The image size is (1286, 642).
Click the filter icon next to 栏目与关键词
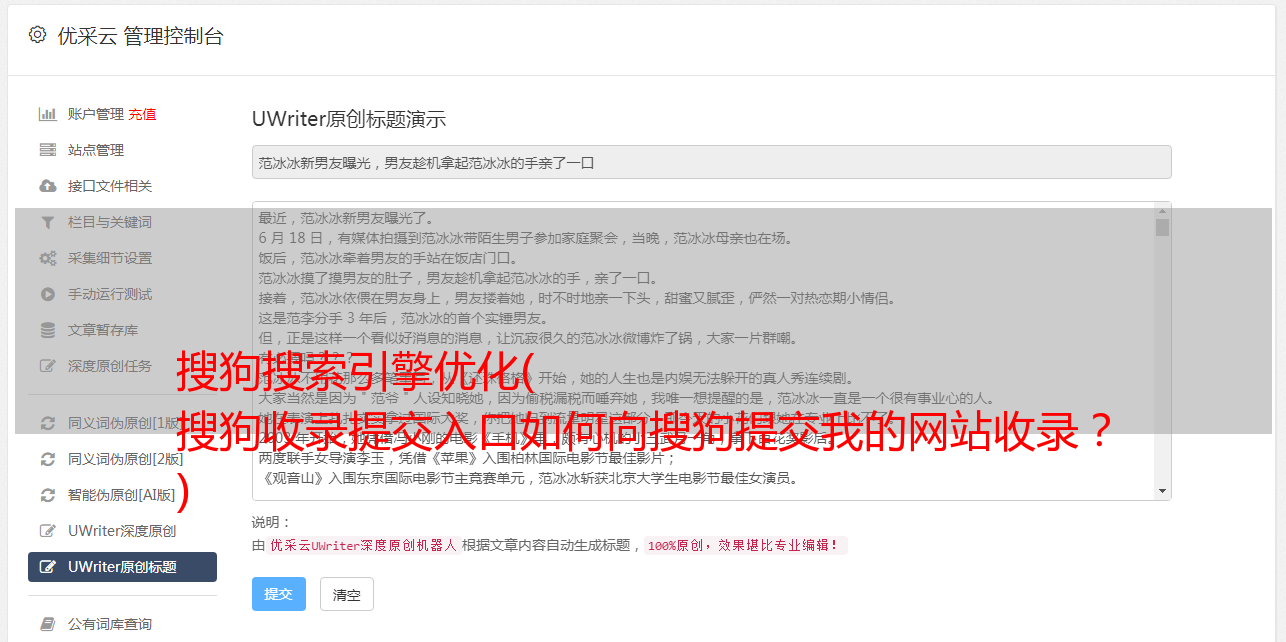tap(47, 222)
